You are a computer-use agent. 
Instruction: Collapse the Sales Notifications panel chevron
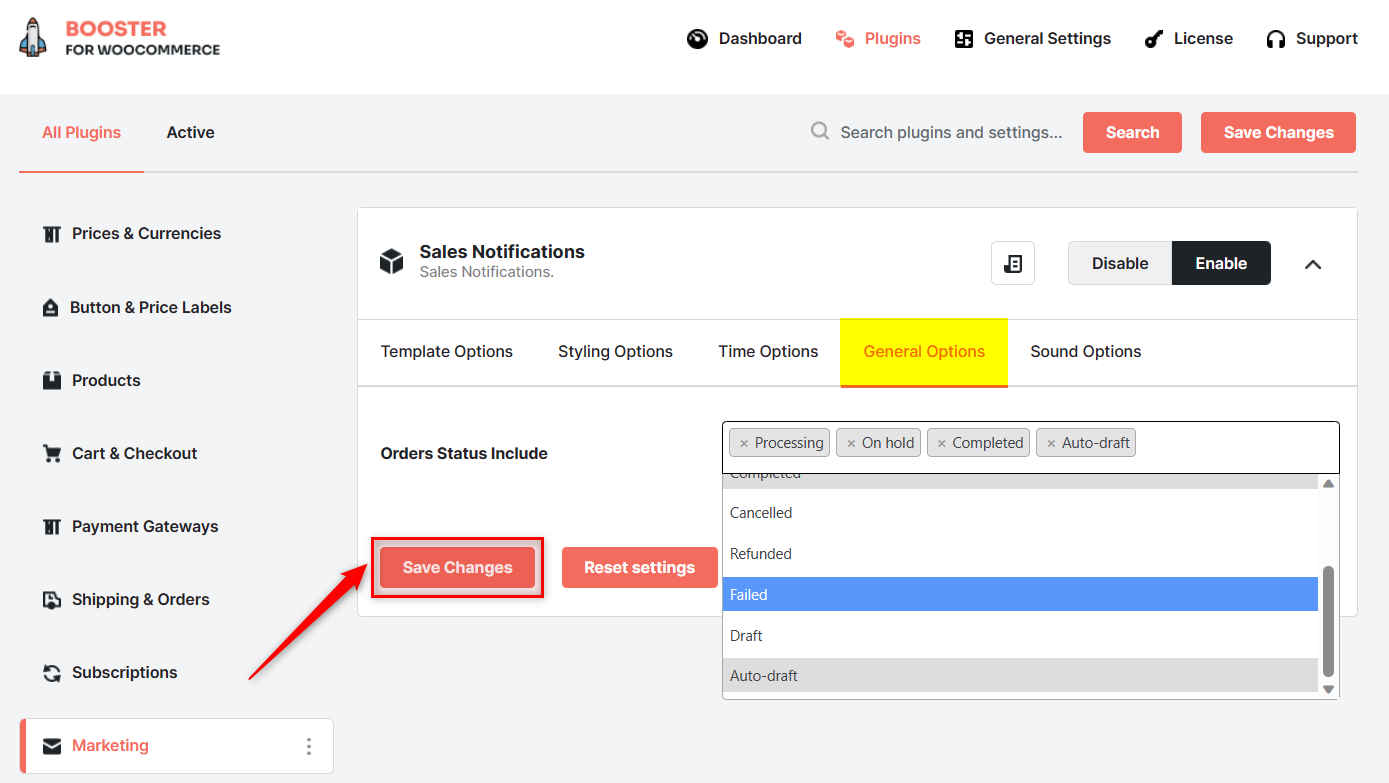click(x=1313, y=263)
